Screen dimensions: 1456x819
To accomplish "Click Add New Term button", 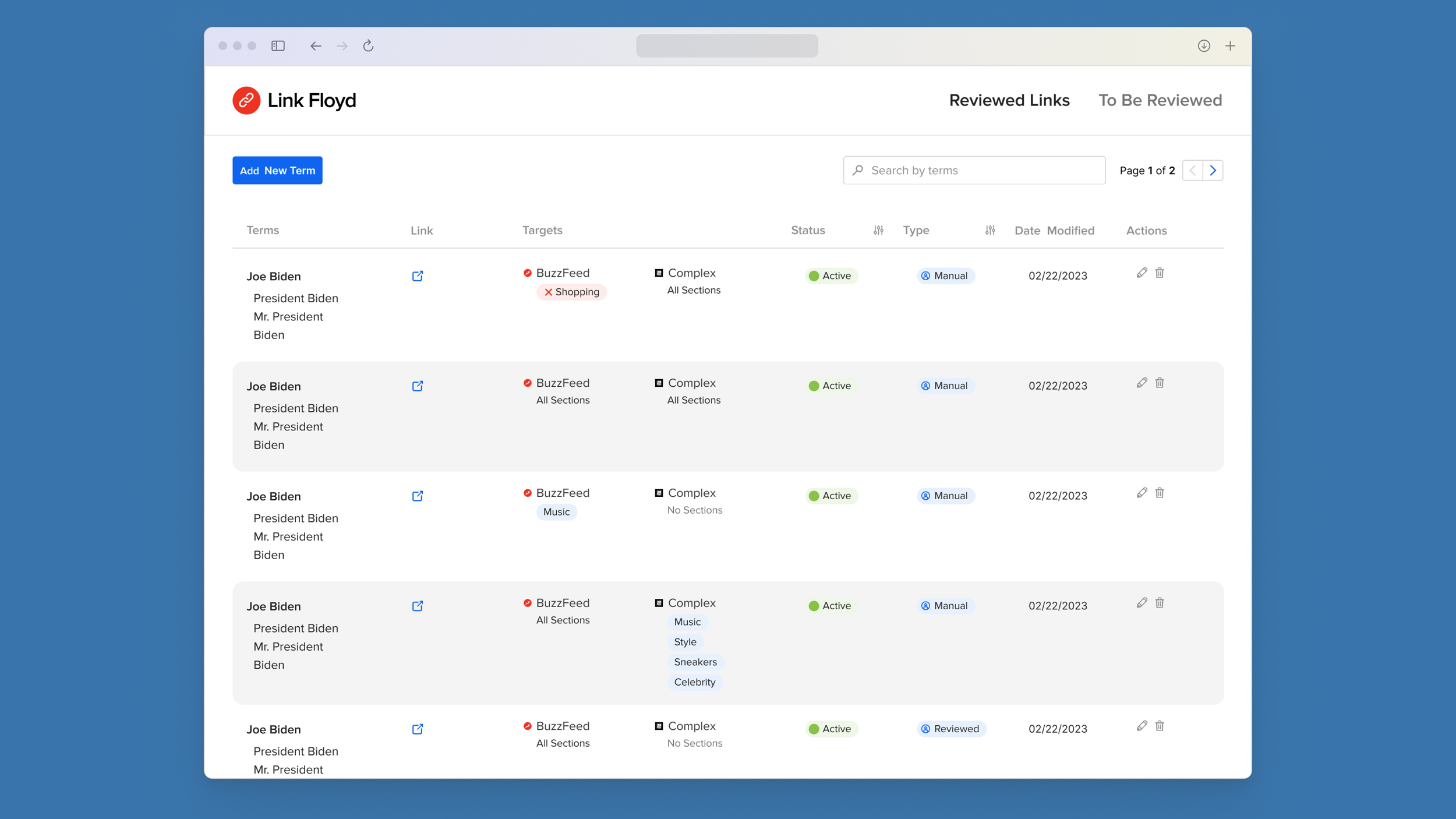I will [x=277, y=171].
